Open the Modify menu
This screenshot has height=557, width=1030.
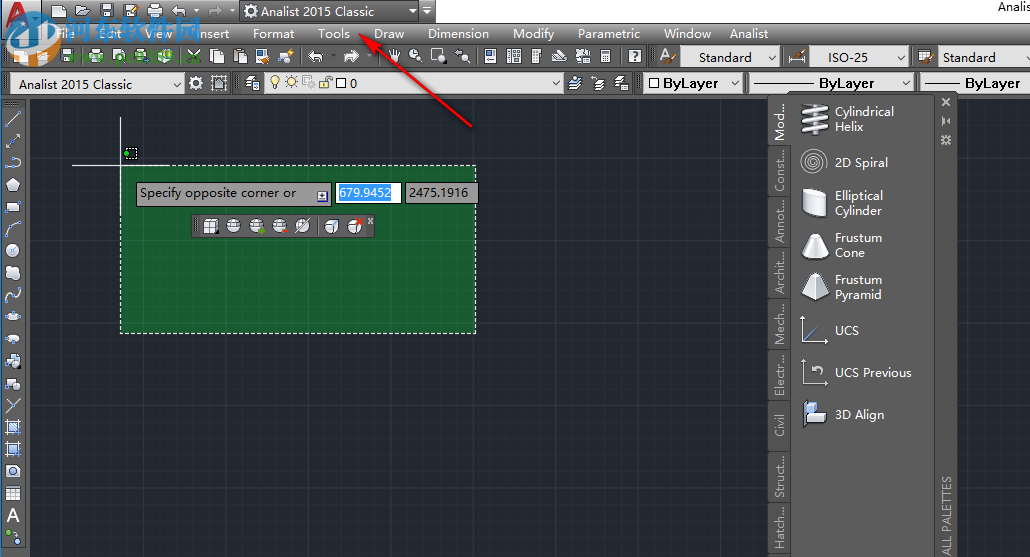click(x=533, y=33)
